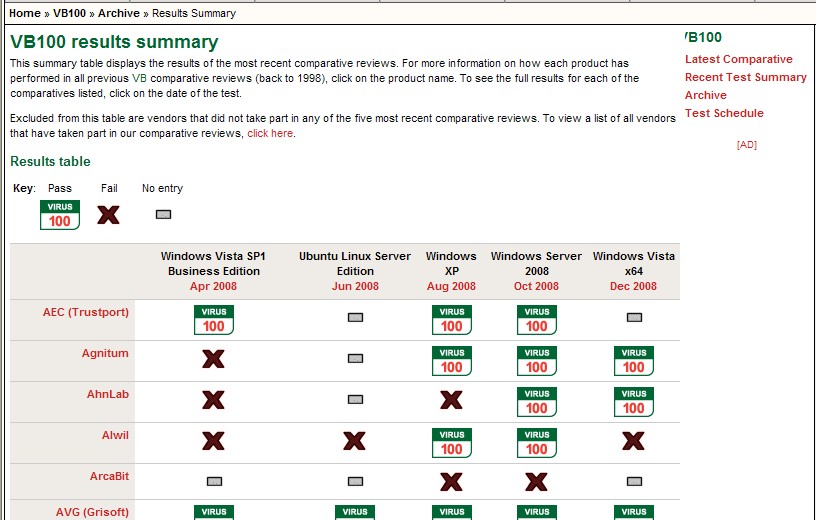Open the ArcaBit product page
Screen dimensions: 816x520
pos(109,476)
